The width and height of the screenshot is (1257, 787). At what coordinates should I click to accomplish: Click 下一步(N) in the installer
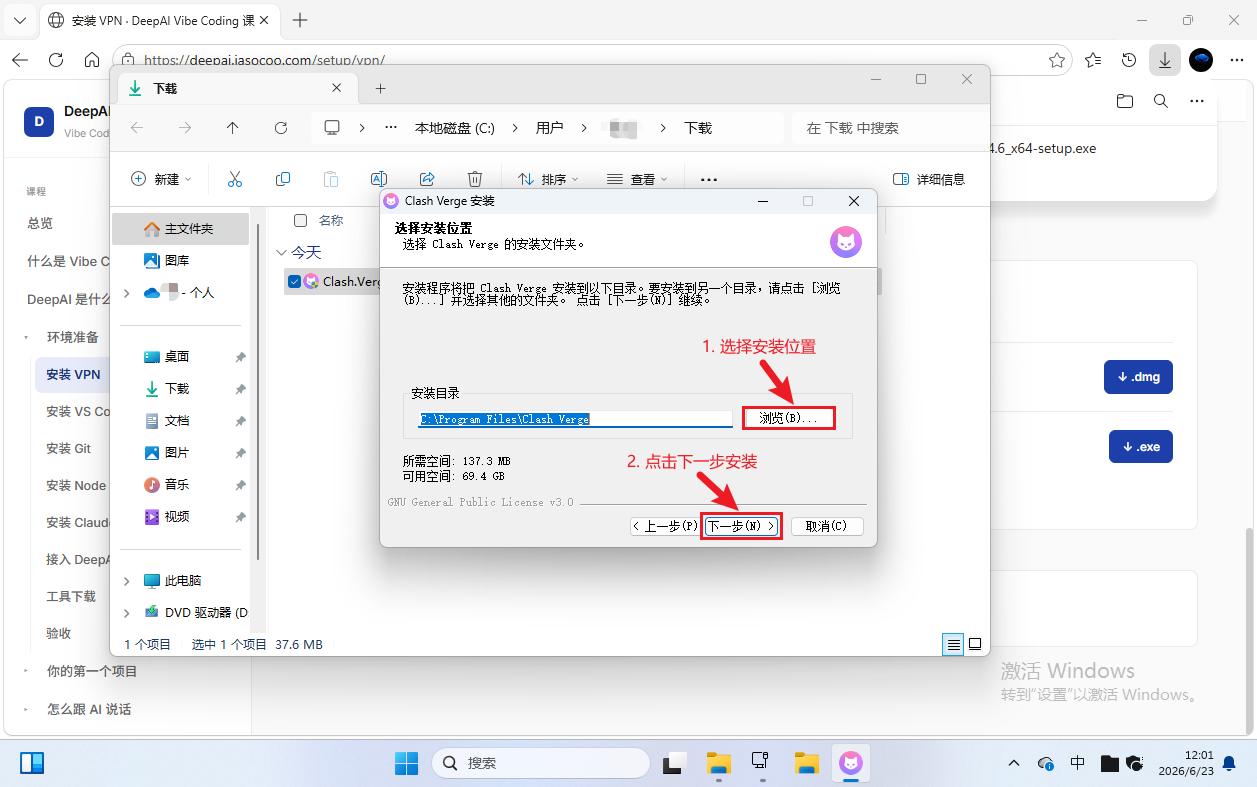tap(741, 526)
